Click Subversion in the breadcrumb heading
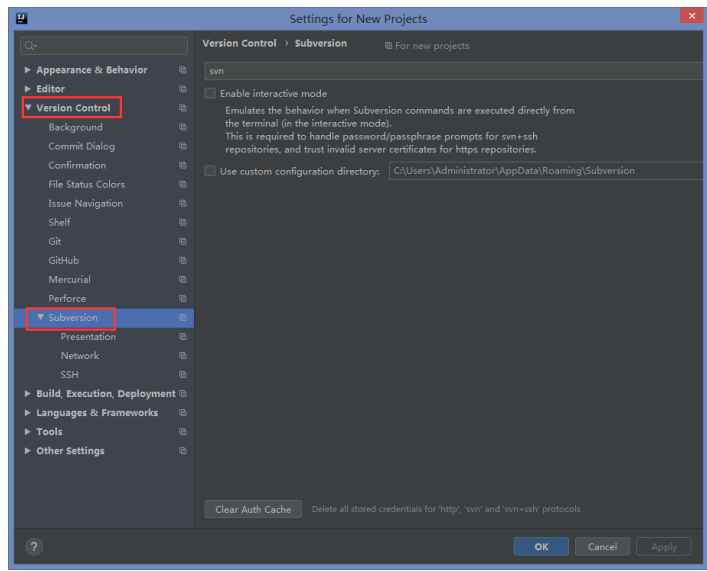 coord(321,43)
